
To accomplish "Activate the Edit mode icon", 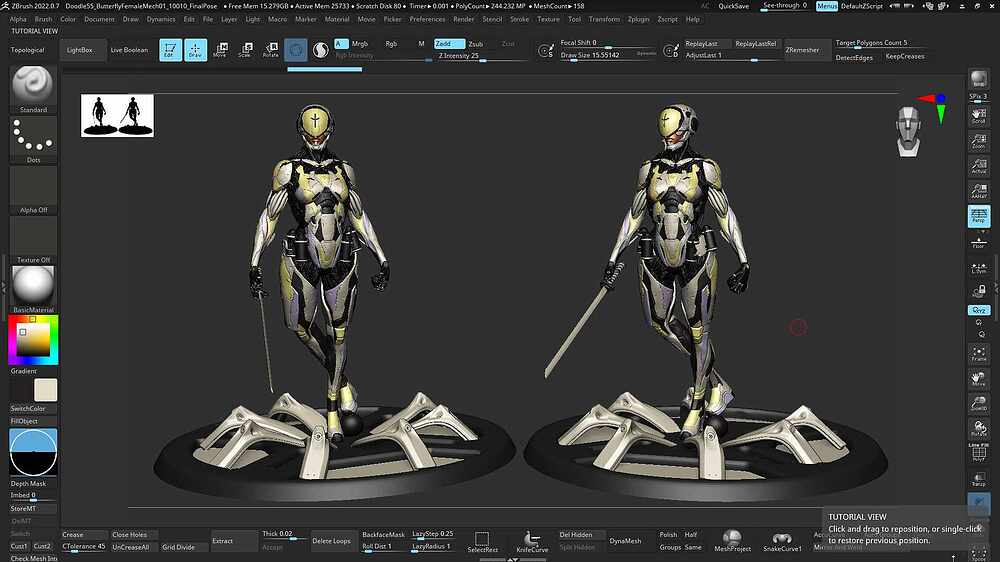I will point(170,50).
